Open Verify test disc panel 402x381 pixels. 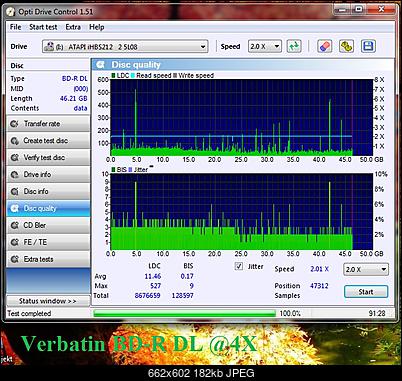coord(48,157)
